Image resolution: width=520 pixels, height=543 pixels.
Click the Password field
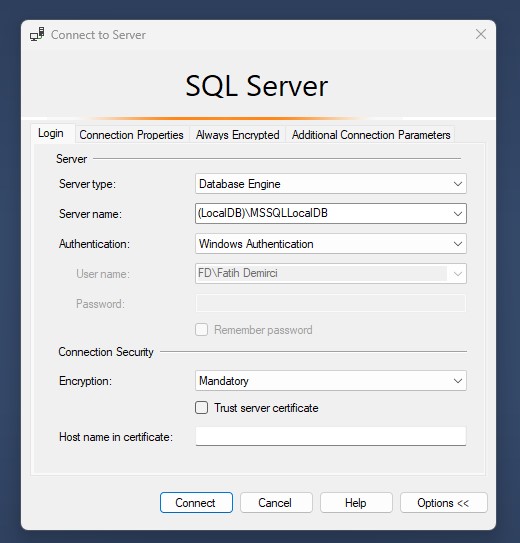(331, 303)
